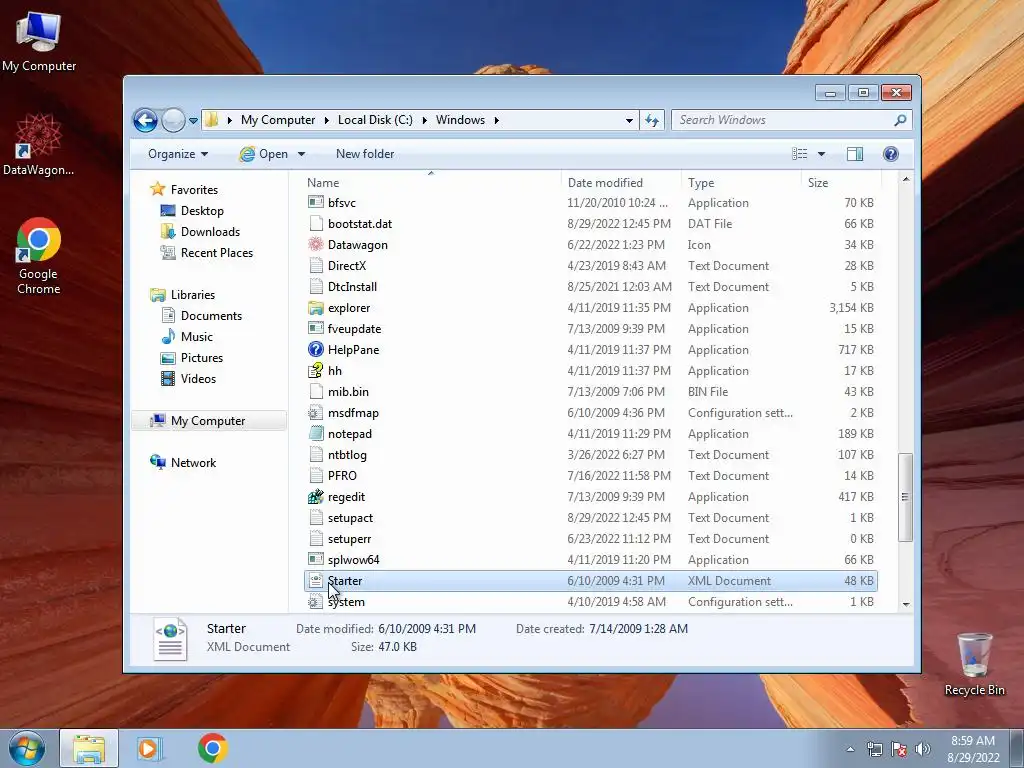Open the Videos library
Viewport: 1024px width, 768px height.
[198, 379]
